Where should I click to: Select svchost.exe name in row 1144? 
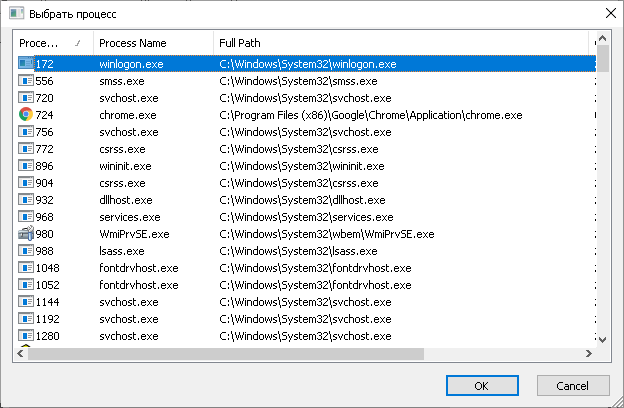click(x=129, y=302)
